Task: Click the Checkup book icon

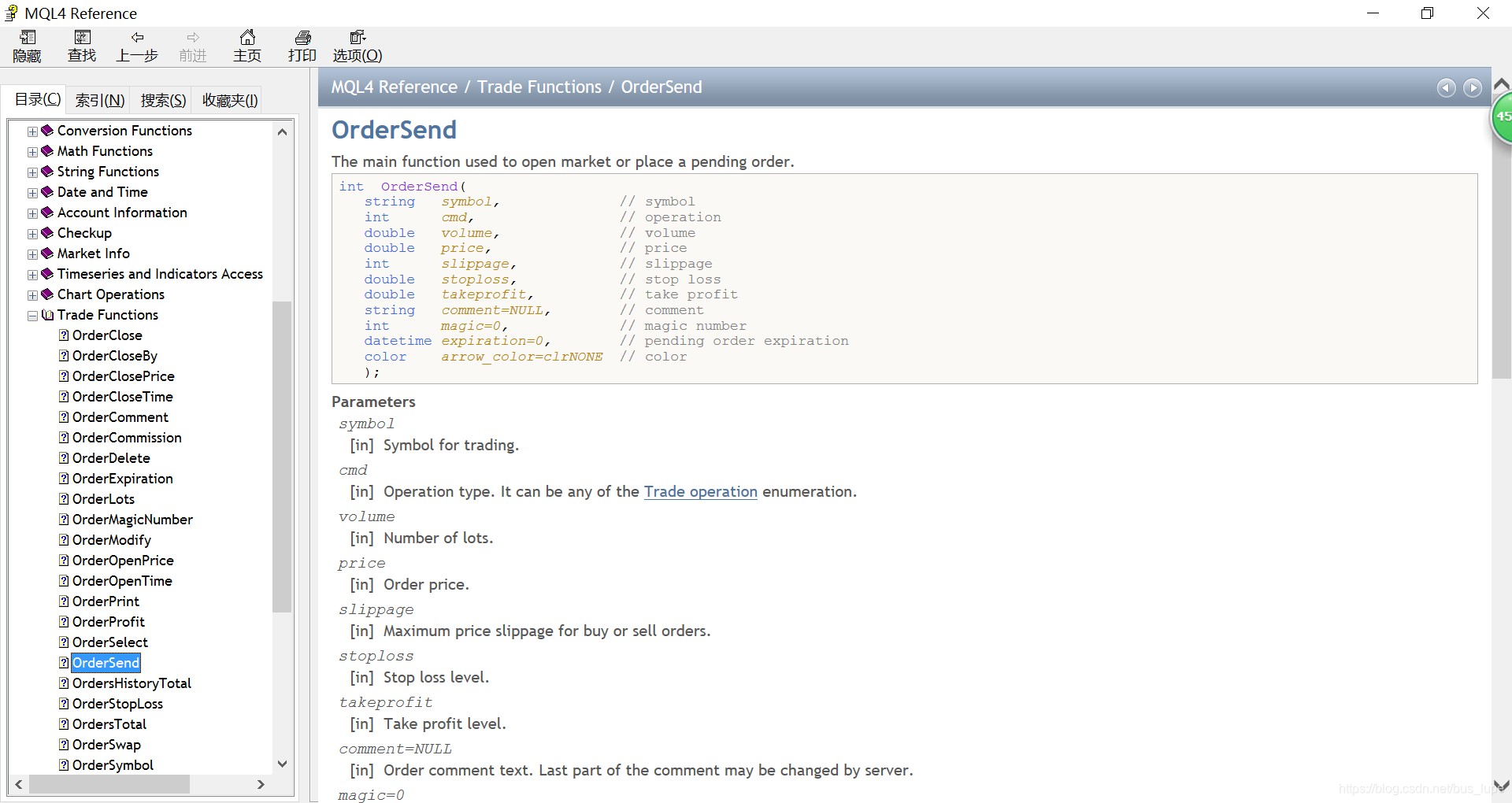Action: (47, 233)
